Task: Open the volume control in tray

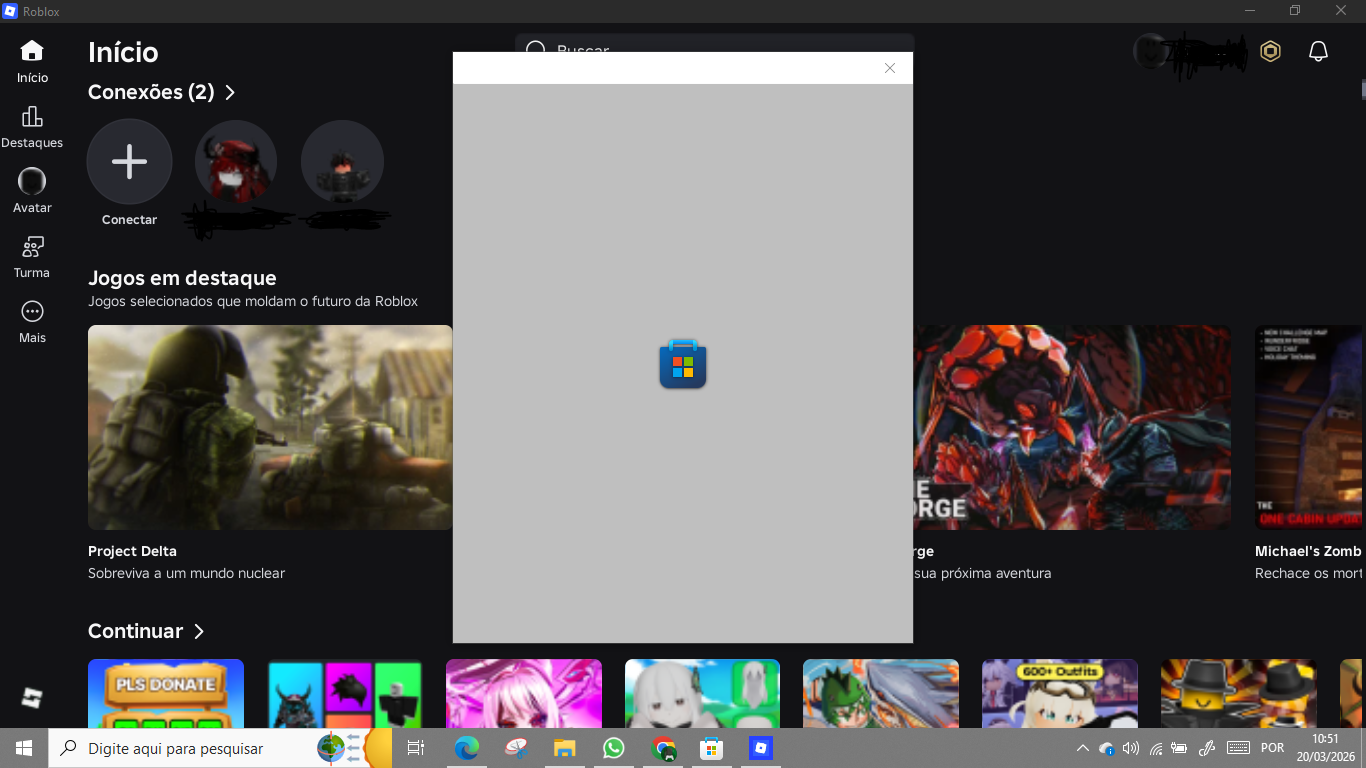Action: point(1131,748)
